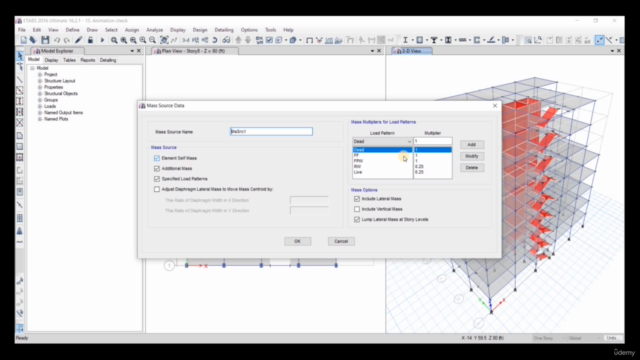The width and height of the screenshot is (640, 360).
Task: Toggle Specified Load Patterns checkbox
Action: [157, 179]
